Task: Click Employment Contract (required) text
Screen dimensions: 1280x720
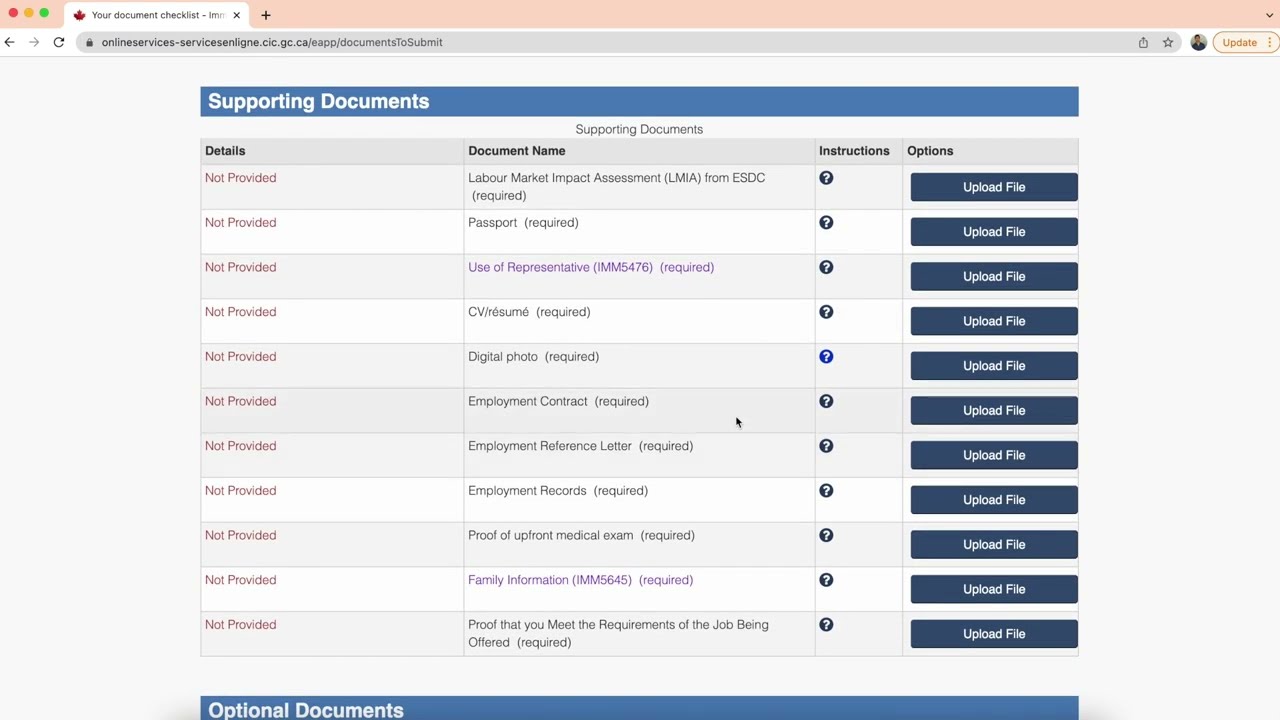Action: coord(559,401)
